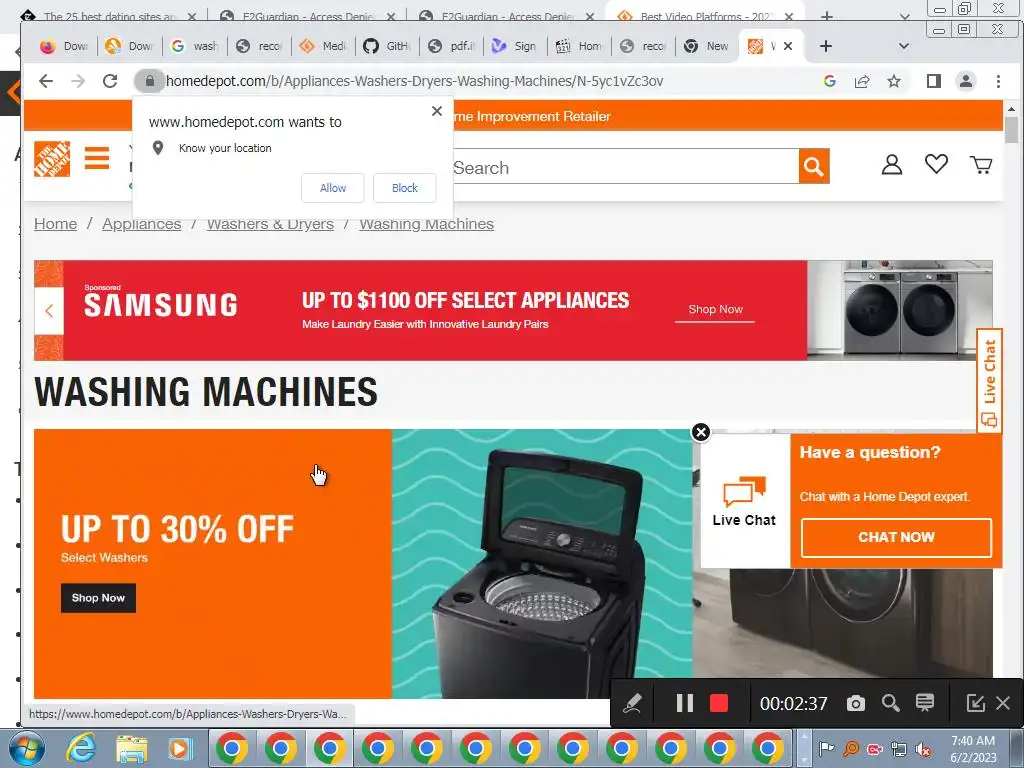The height and width of the screenshot is (768, 1024).
Task: Click the Appliances breadcrumb link
Action: [142, 224]
